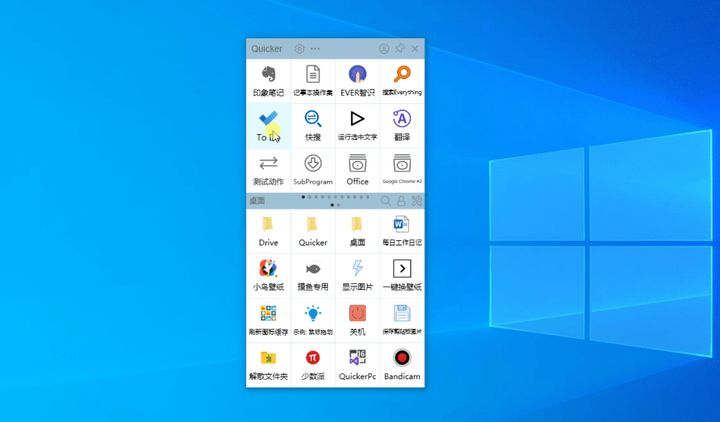Image resolution: width=720 pixels, height=422 pixels.
Task: Open the Office action group
Action: (358, 170)
